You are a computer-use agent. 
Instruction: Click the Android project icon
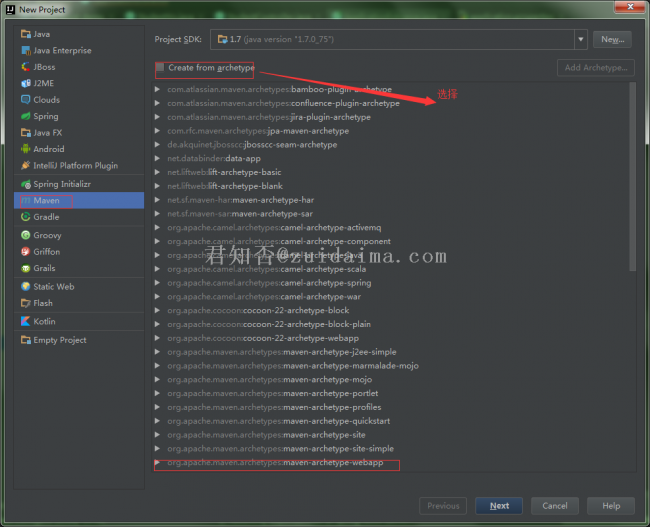pos(25,149)
